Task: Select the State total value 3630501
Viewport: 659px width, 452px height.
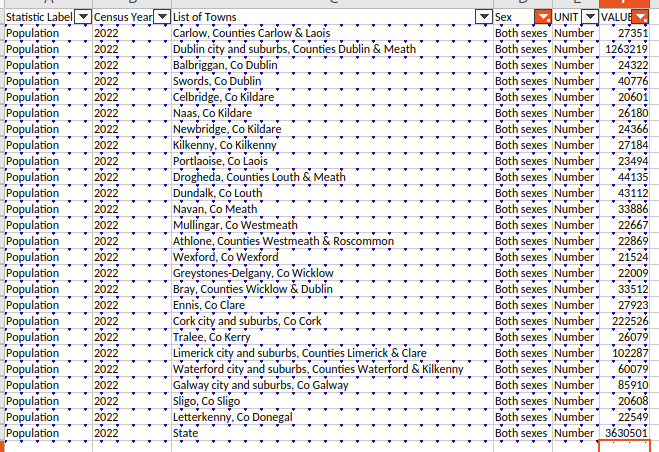Action: coord(625,433)
